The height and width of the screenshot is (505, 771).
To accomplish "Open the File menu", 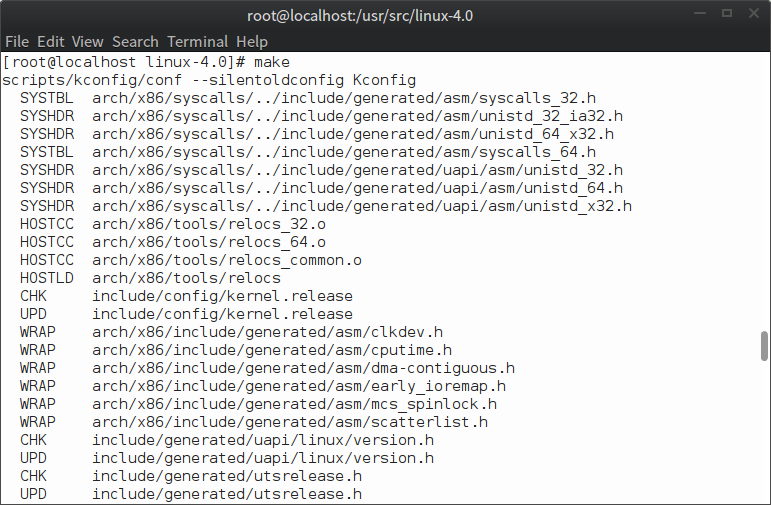I will point(17,41).
